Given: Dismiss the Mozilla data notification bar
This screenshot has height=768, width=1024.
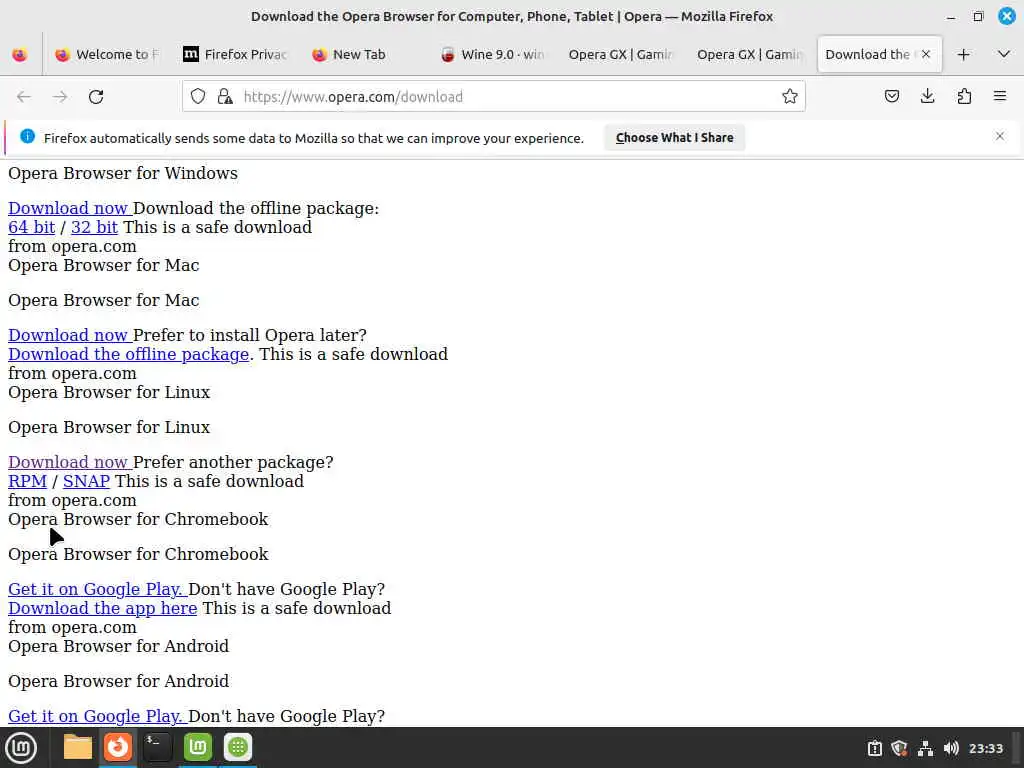Looking at the screenshot, I should (x=1000, y=136).
